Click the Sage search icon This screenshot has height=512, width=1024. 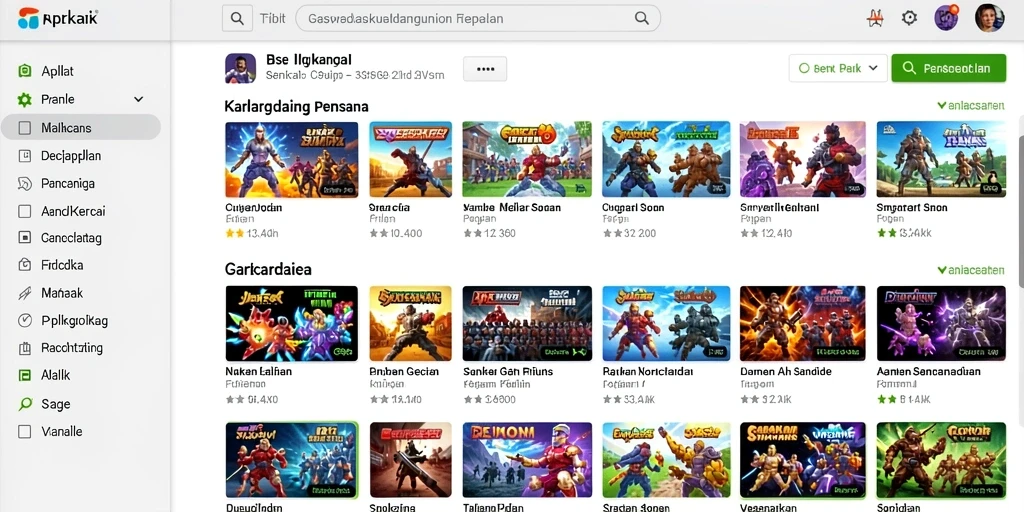(x=25, y=404)
